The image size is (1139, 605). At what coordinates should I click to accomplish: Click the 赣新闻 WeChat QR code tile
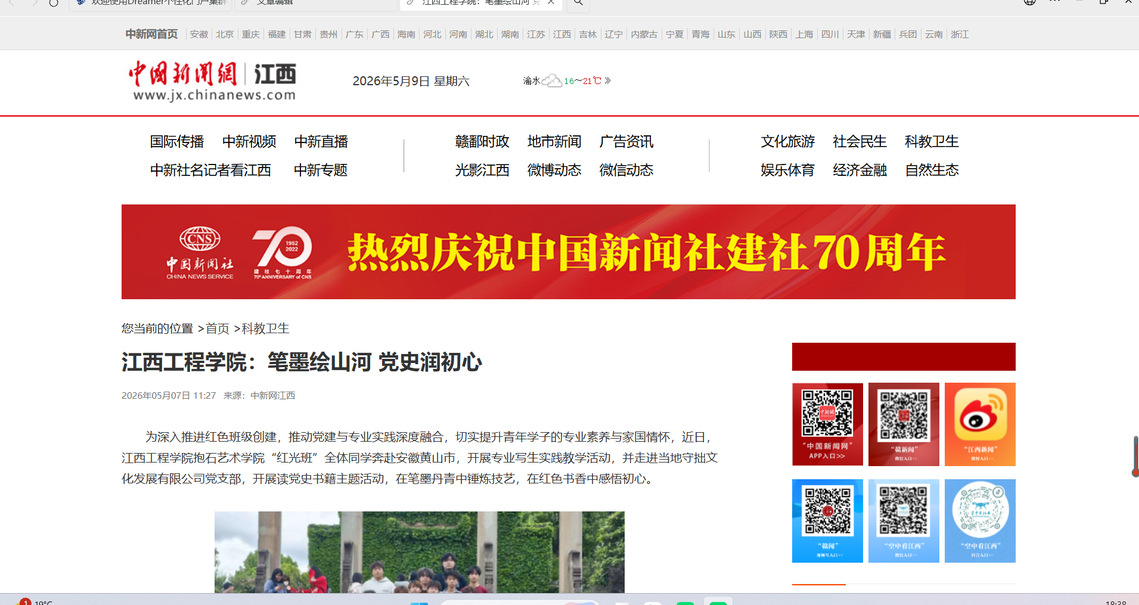904,424
